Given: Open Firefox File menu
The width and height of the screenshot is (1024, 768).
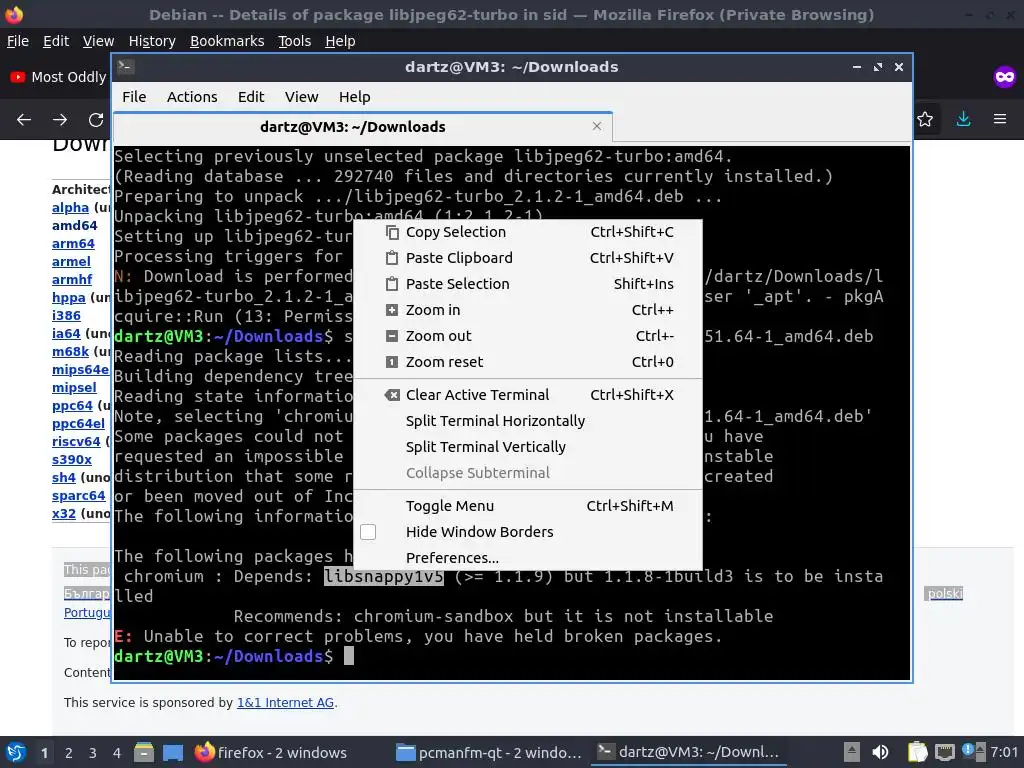Looking at the screenshot, I should (x=18, y=41).
